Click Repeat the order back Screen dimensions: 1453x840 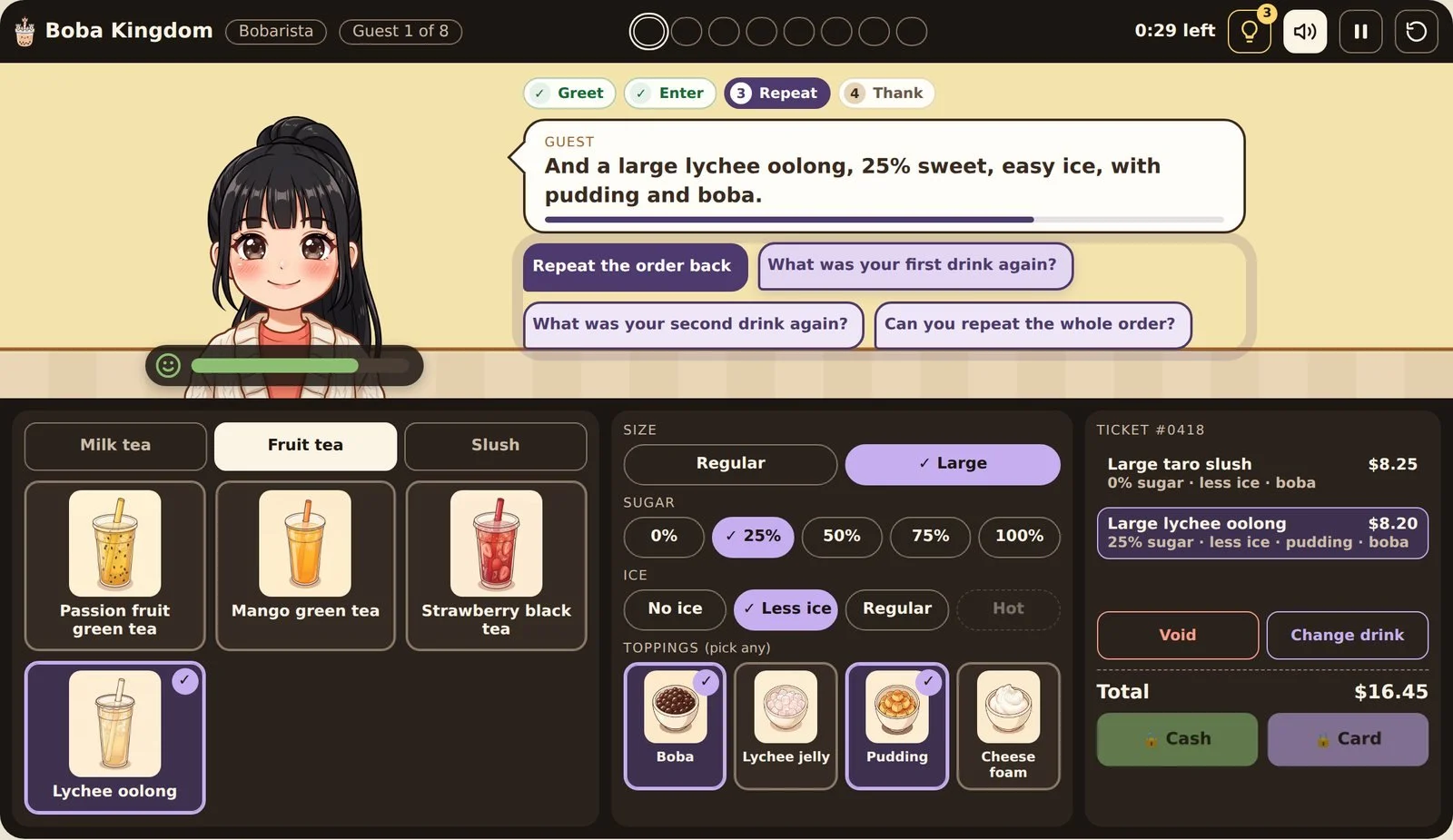tap(635, 267)
